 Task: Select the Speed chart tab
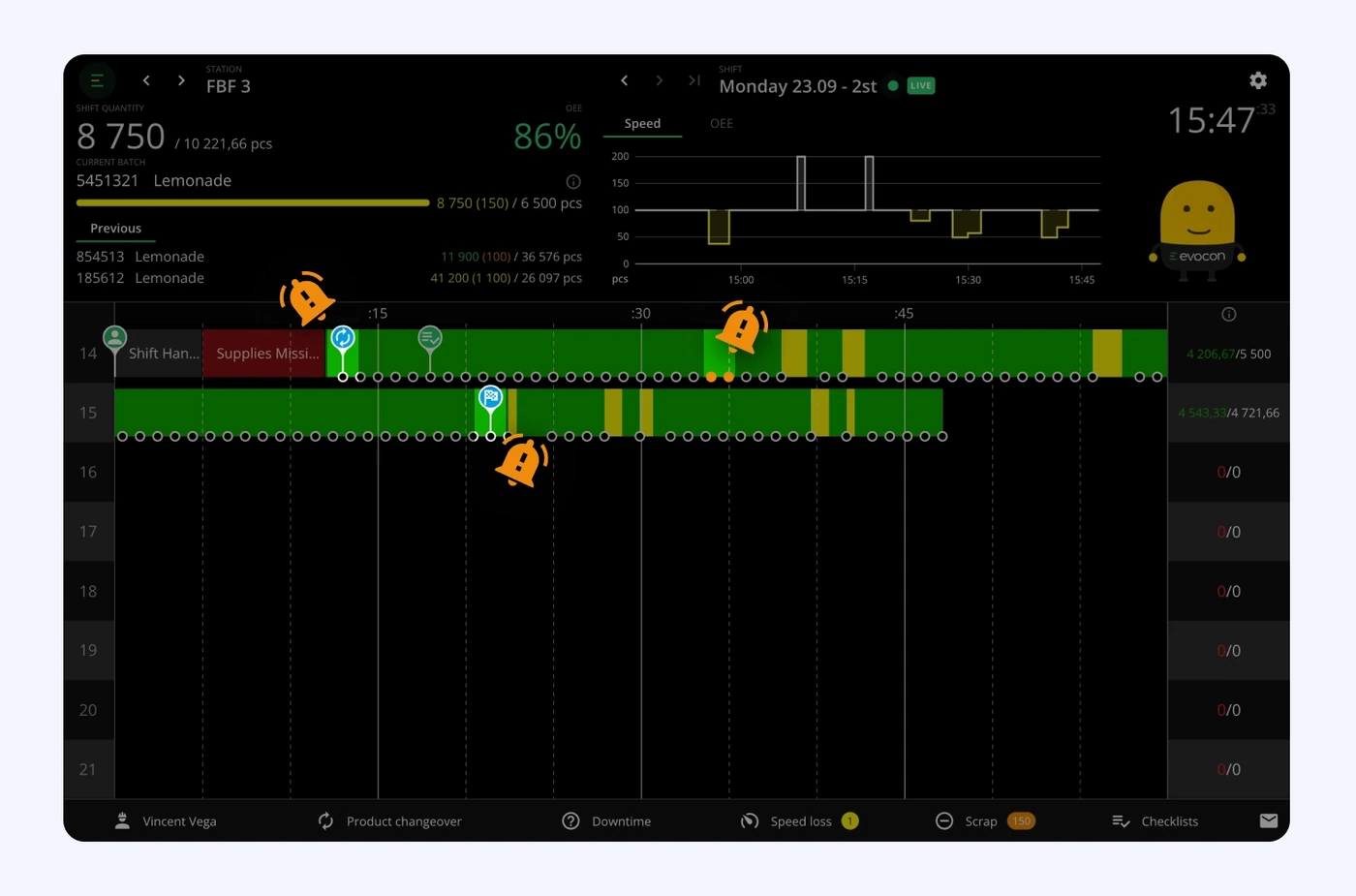point(642,124)
